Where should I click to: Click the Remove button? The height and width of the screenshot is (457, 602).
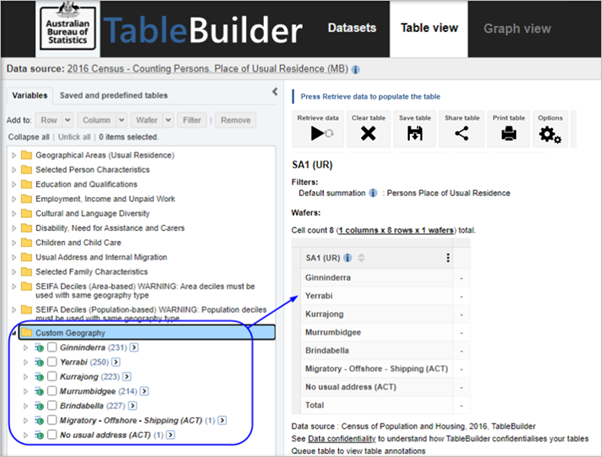(235, 120)
